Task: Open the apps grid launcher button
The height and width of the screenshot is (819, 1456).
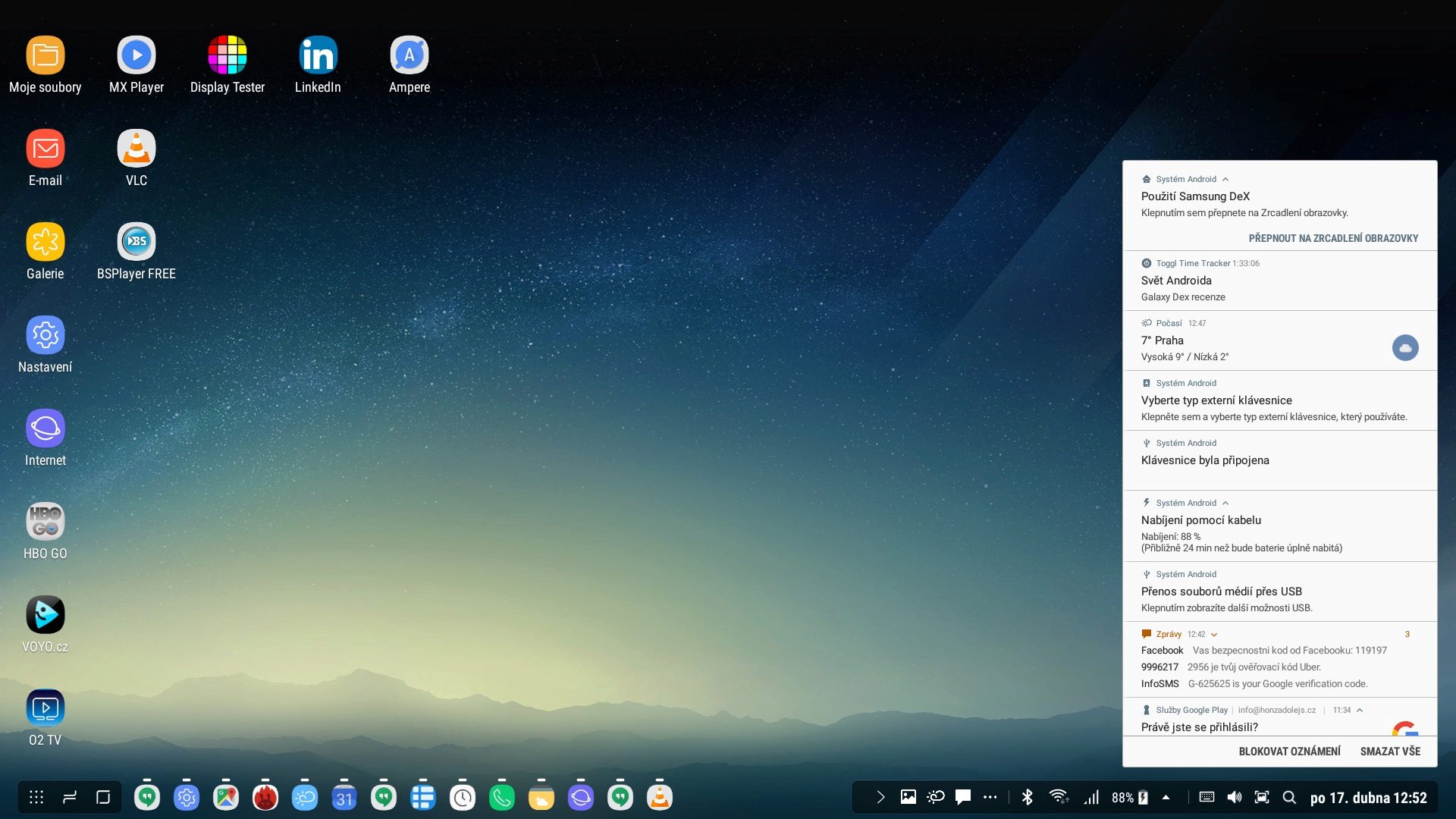Action: (x=36, y=797)
